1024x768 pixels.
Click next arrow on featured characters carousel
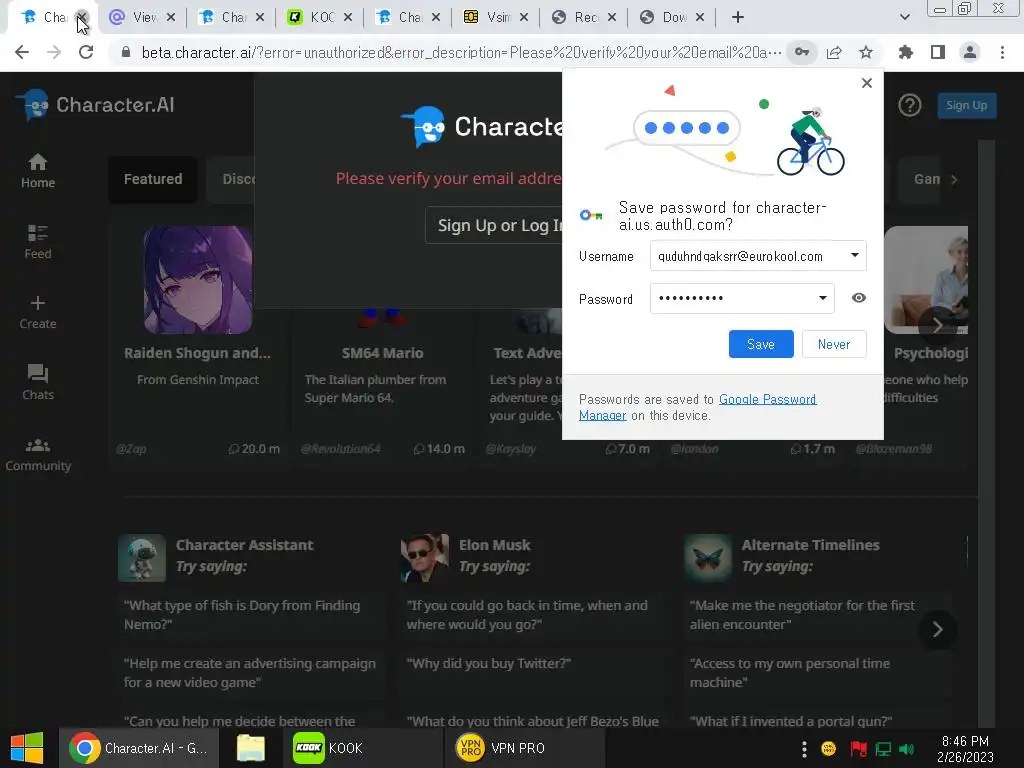(937, 325)
